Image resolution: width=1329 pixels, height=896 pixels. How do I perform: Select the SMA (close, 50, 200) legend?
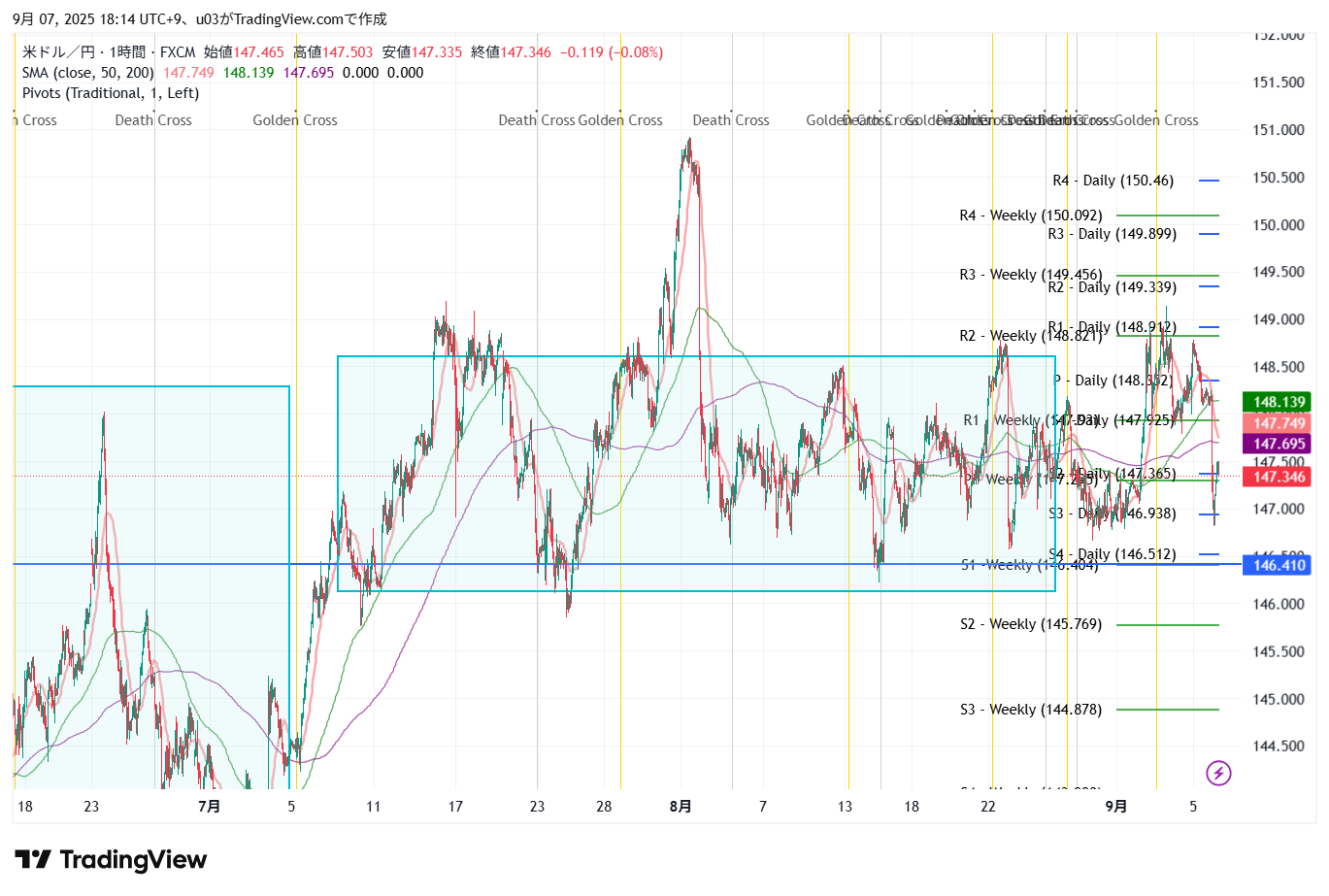87,73
